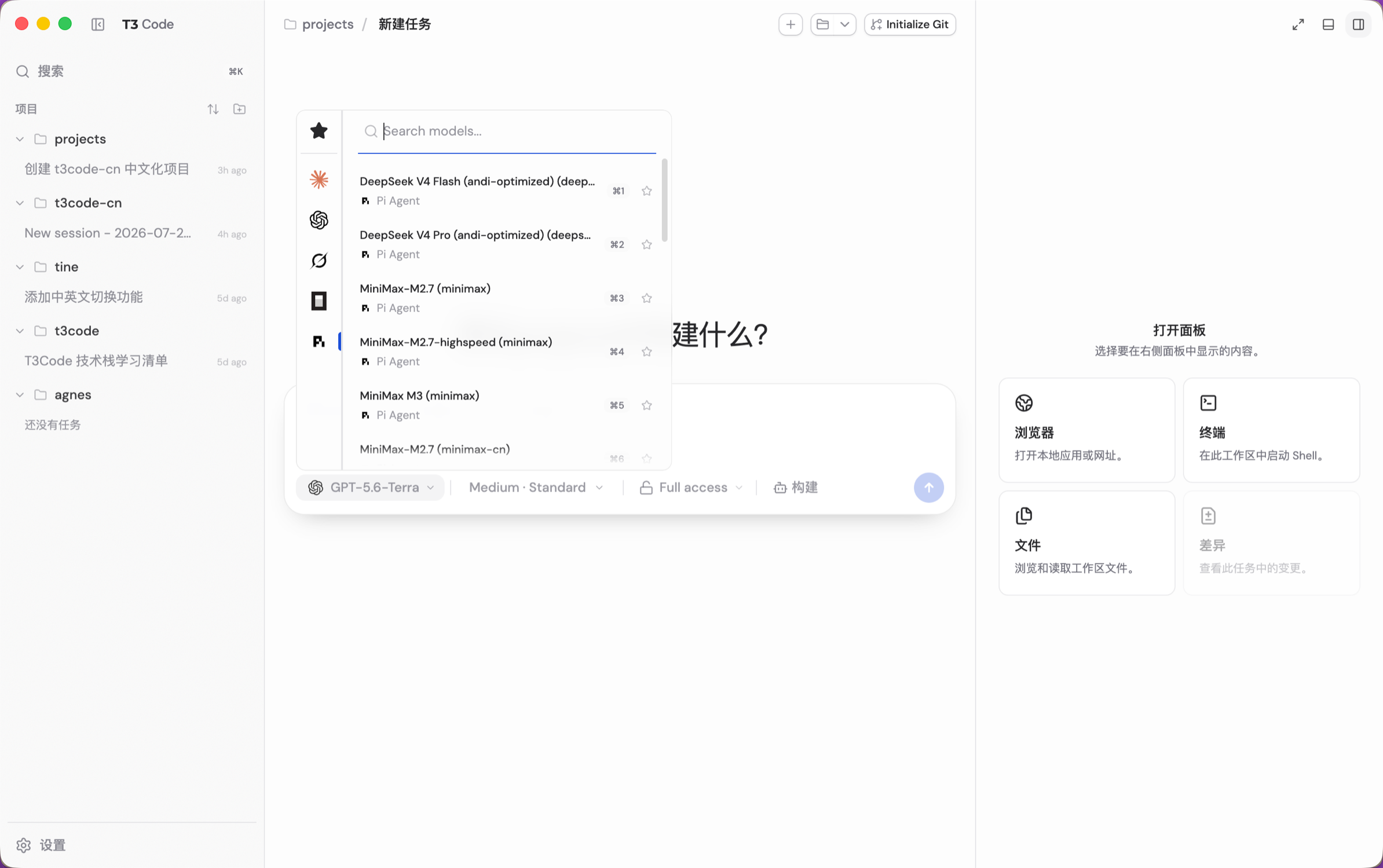Open the 差异 diff panel card
Image resolution: width=1383 pixels, height=868 pixels.
coord(1271,543)
